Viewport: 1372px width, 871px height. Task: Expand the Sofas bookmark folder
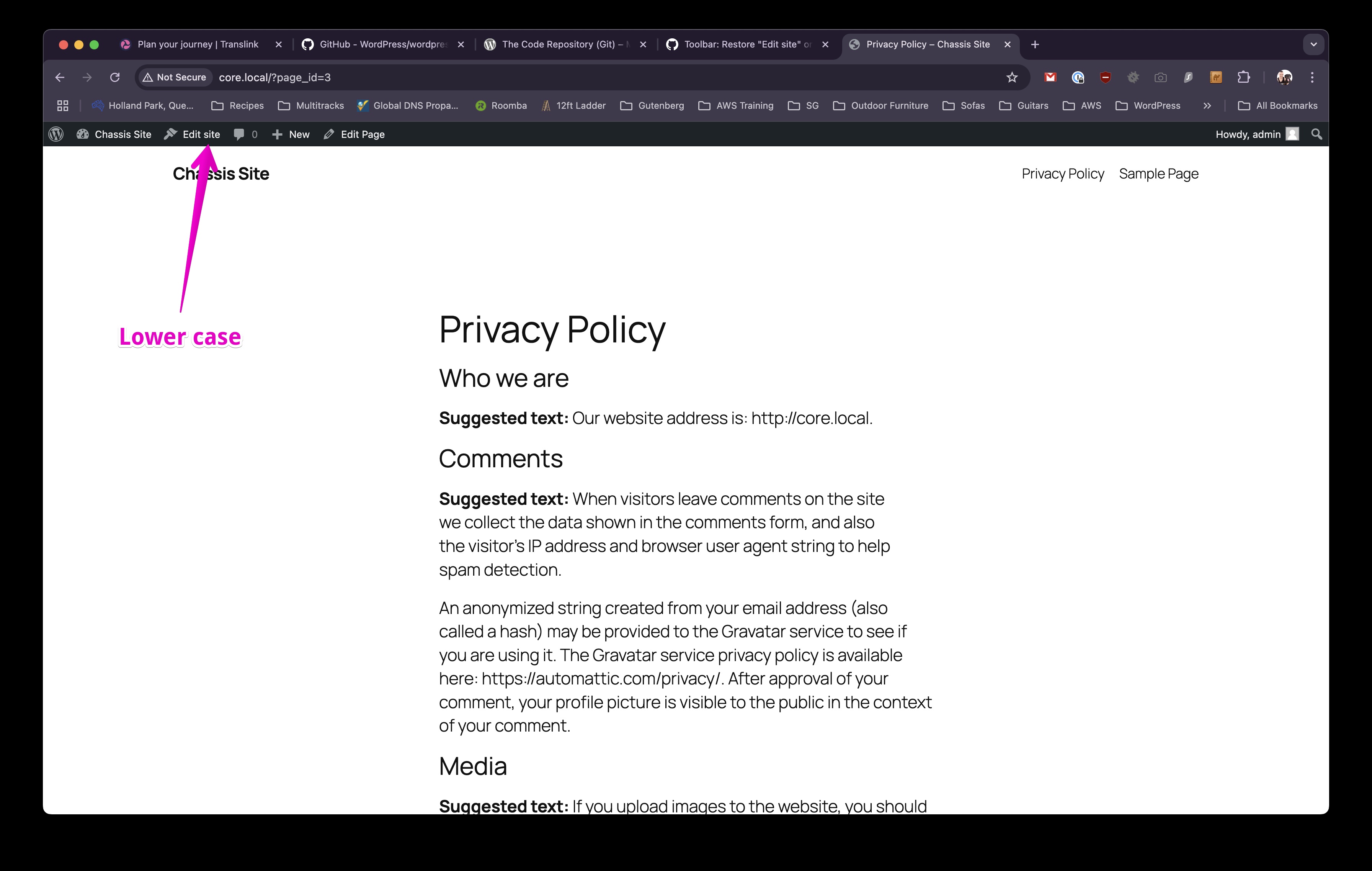(x=964, y=105)
